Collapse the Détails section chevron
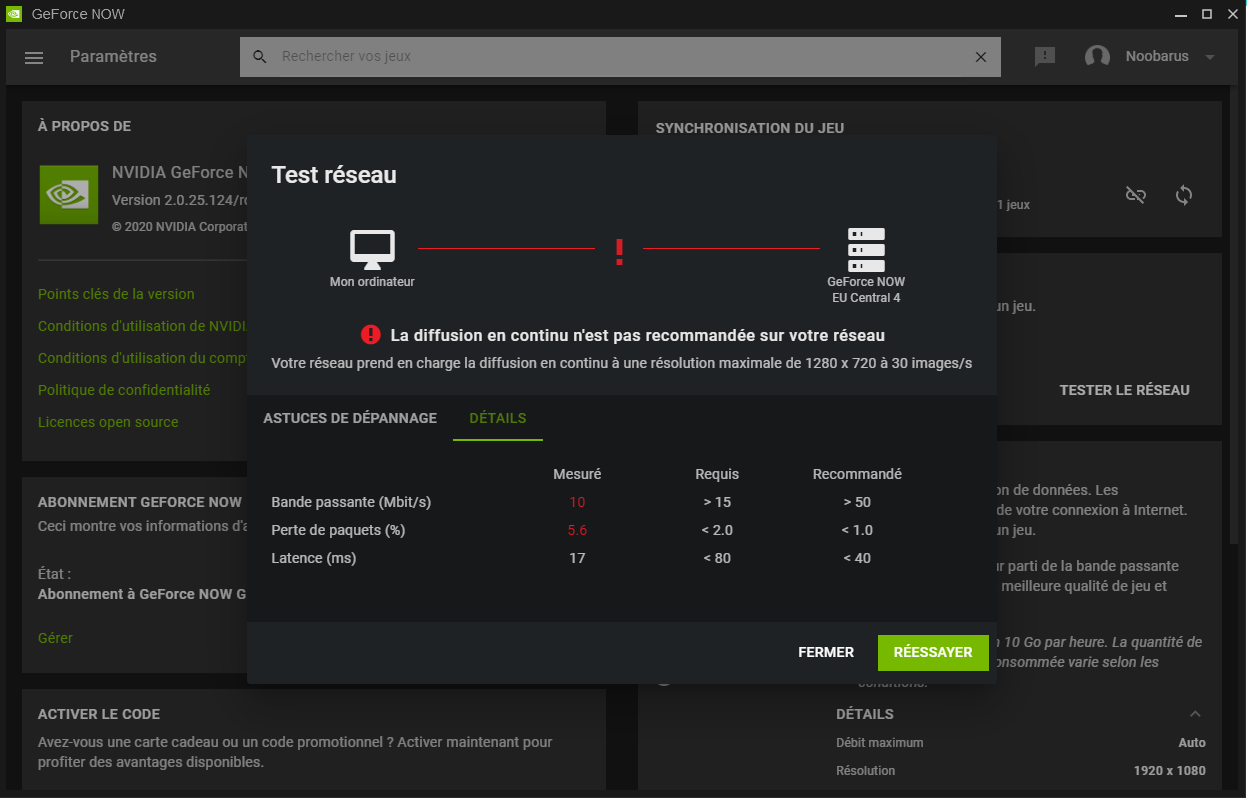Viewport: 1247px width, 806px height. click(1195, 714)
